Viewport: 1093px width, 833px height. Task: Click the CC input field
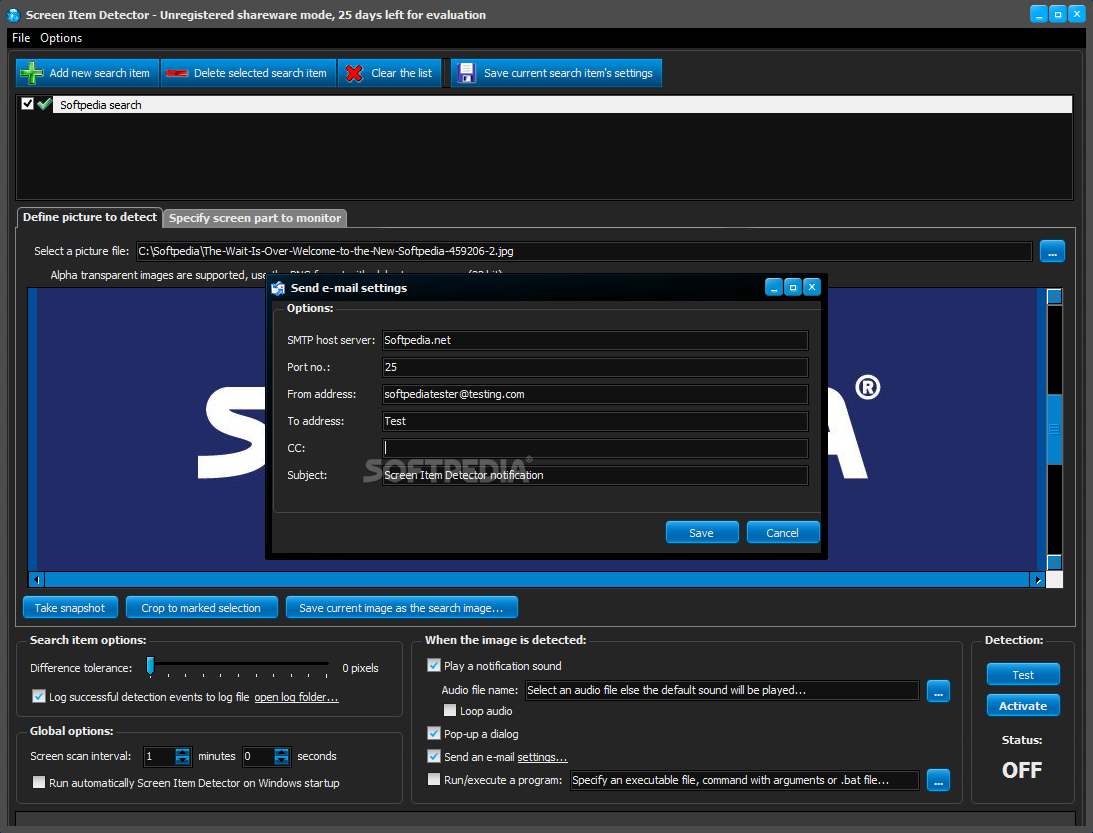pos(595,448)
